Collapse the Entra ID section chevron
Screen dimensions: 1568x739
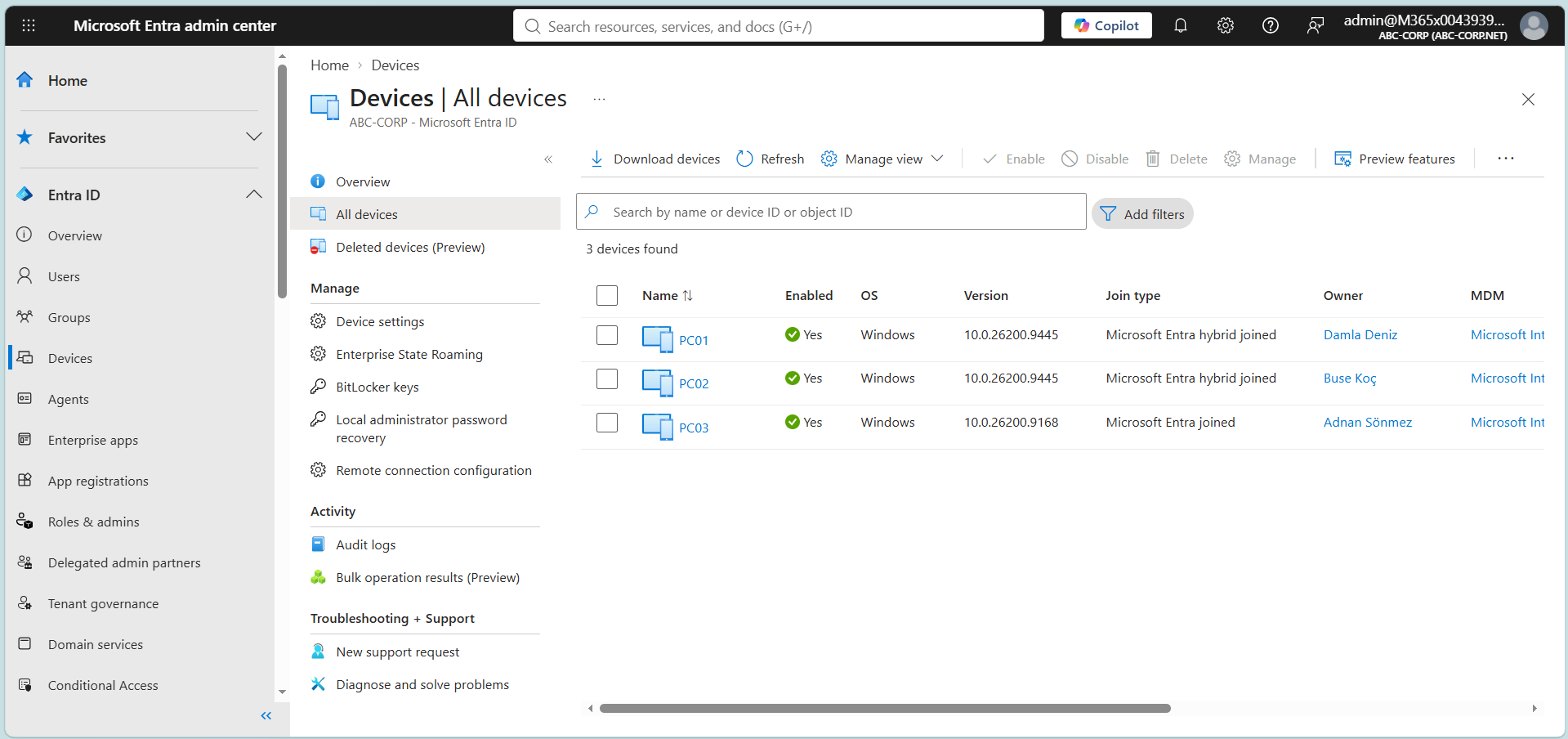click(x=254, y=195)
